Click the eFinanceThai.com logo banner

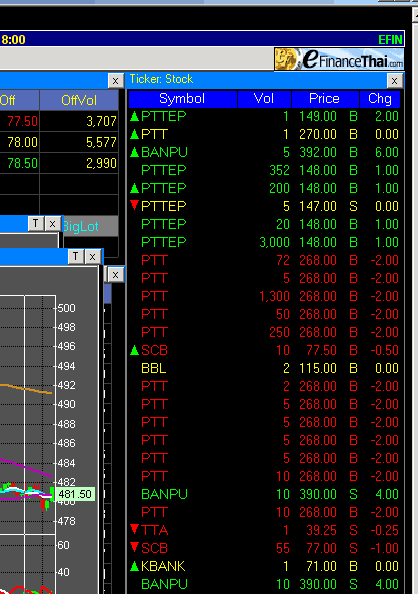[x=339, y=59]
